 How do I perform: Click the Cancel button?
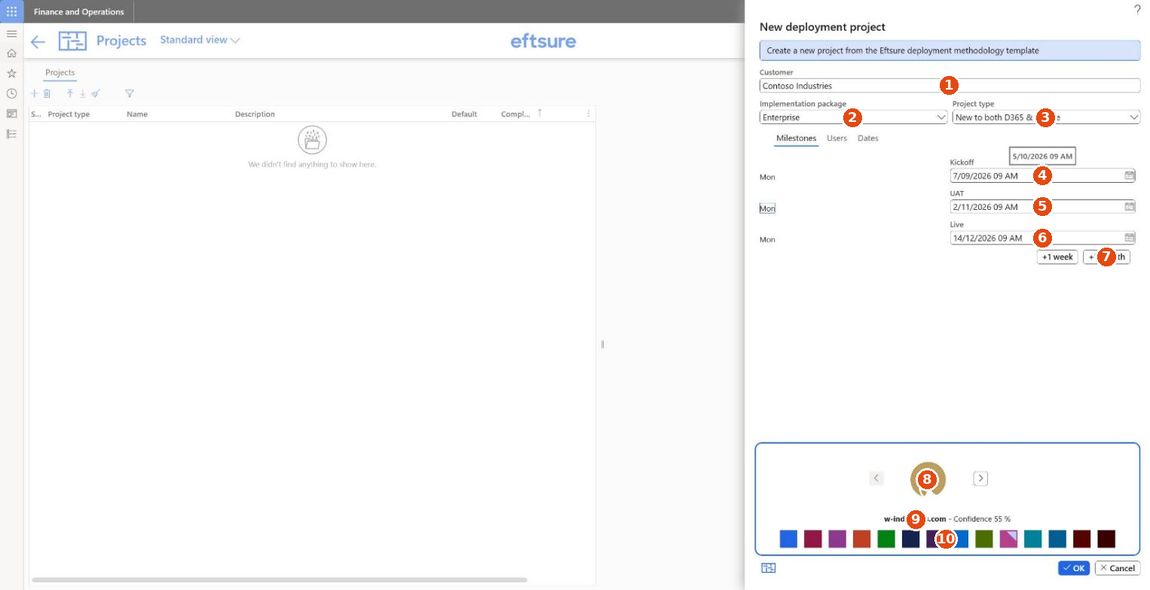1118,568
